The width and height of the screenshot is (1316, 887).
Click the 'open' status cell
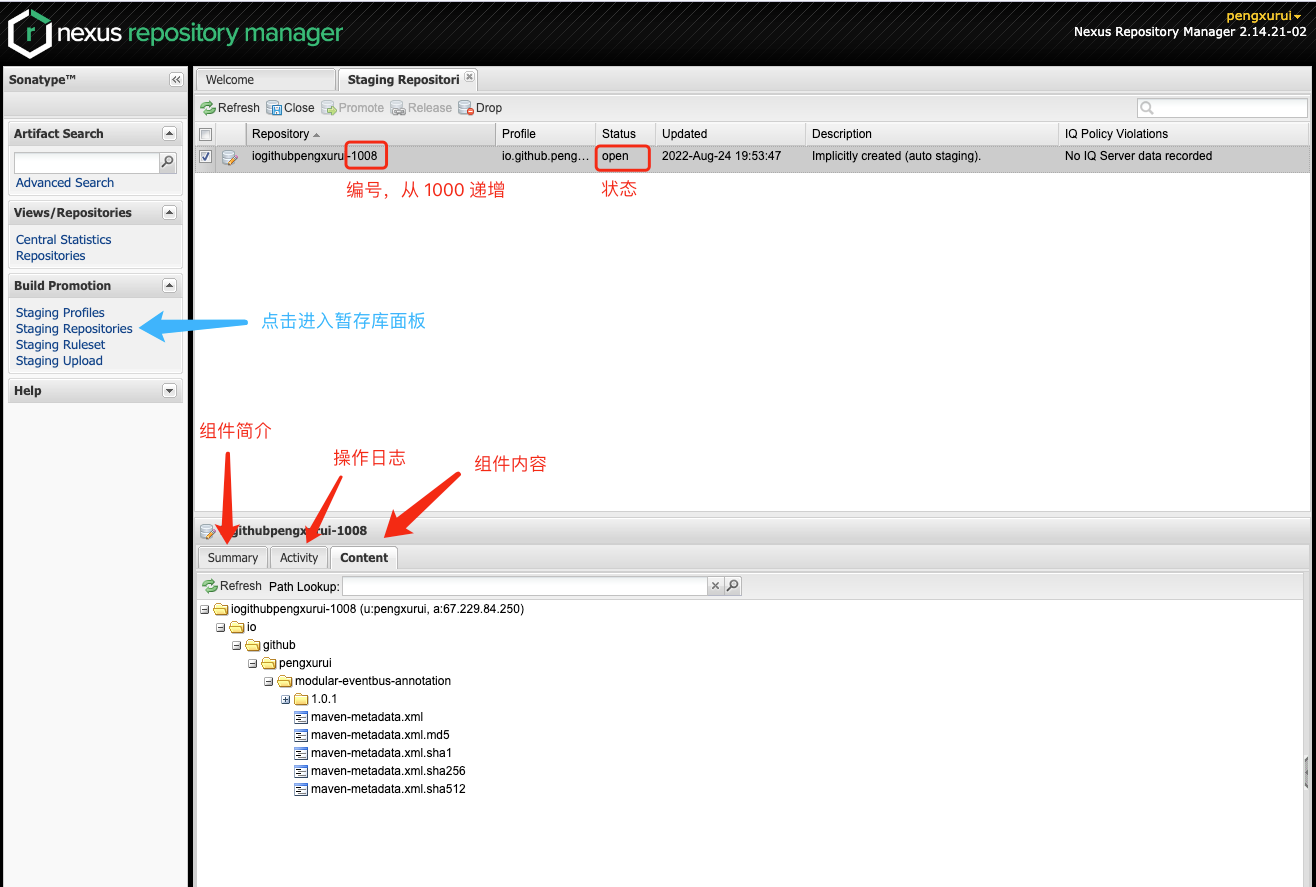coord(625,157)
